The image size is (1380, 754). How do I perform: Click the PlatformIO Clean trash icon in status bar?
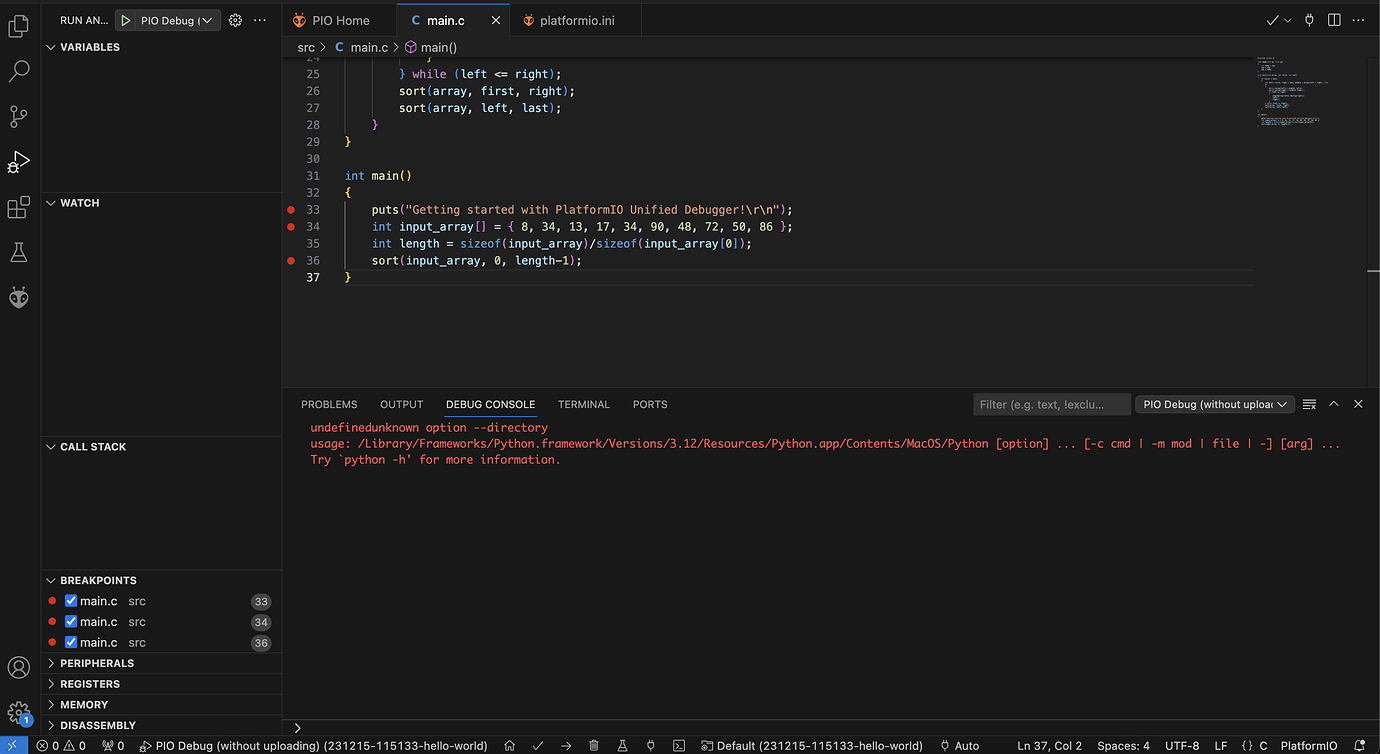594,746
